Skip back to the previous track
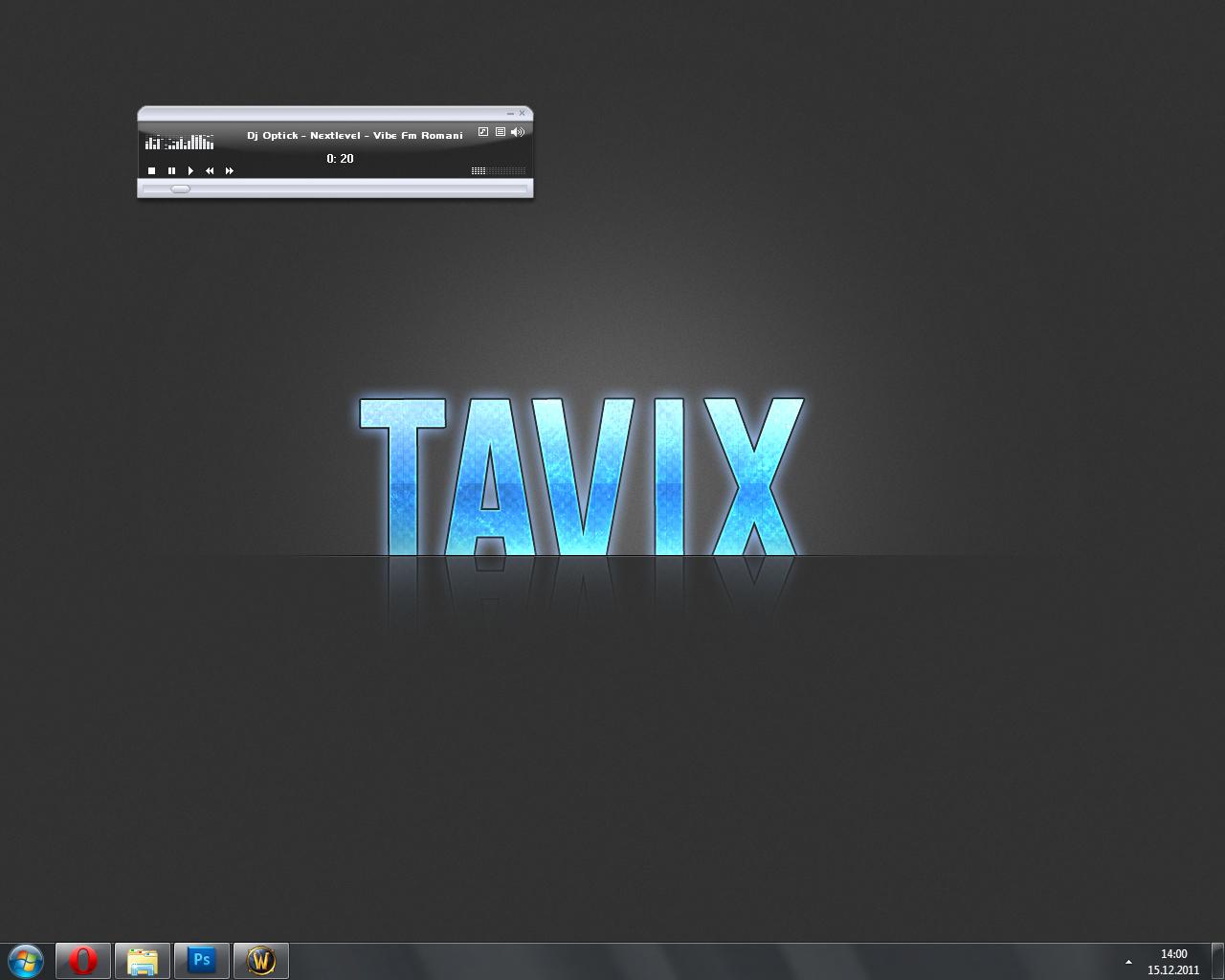The image size is (1225, 980). pyautogui.click(x=210, y=170)
